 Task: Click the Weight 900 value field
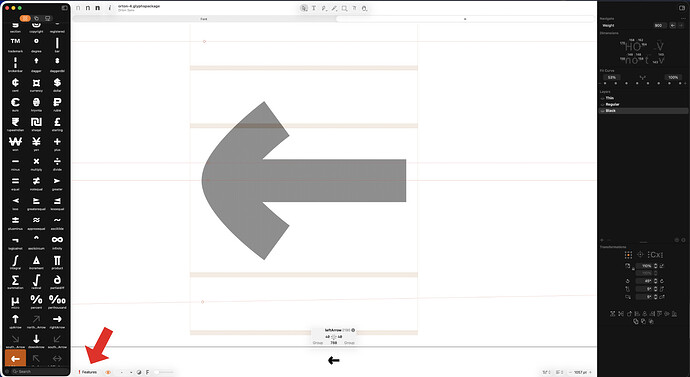659,26
